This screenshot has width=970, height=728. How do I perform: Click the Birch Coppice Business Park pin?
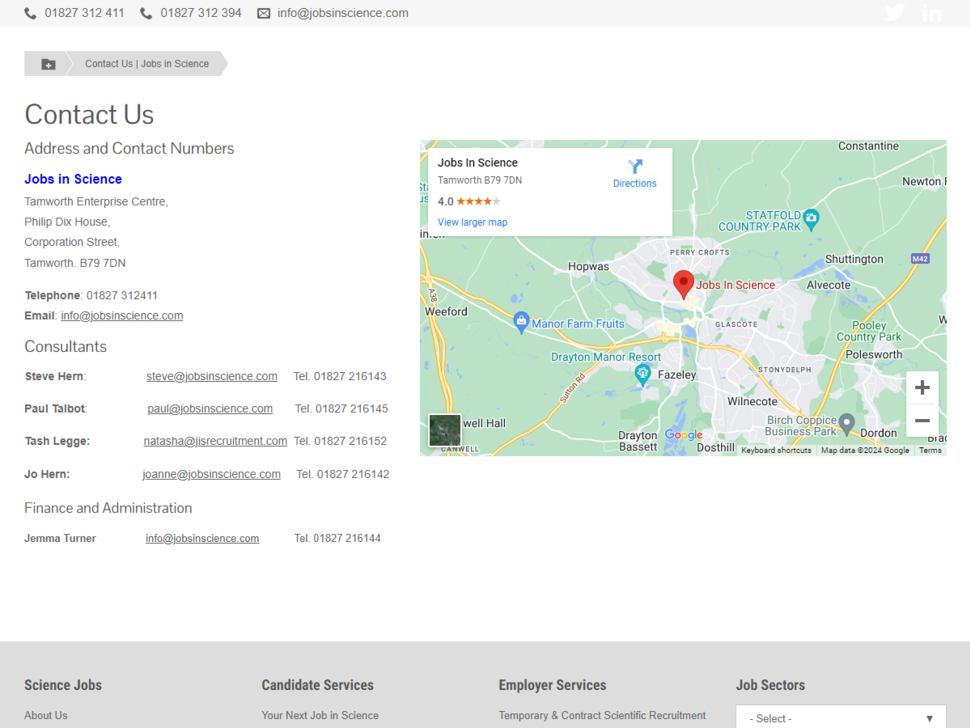[x=847, y=424]
